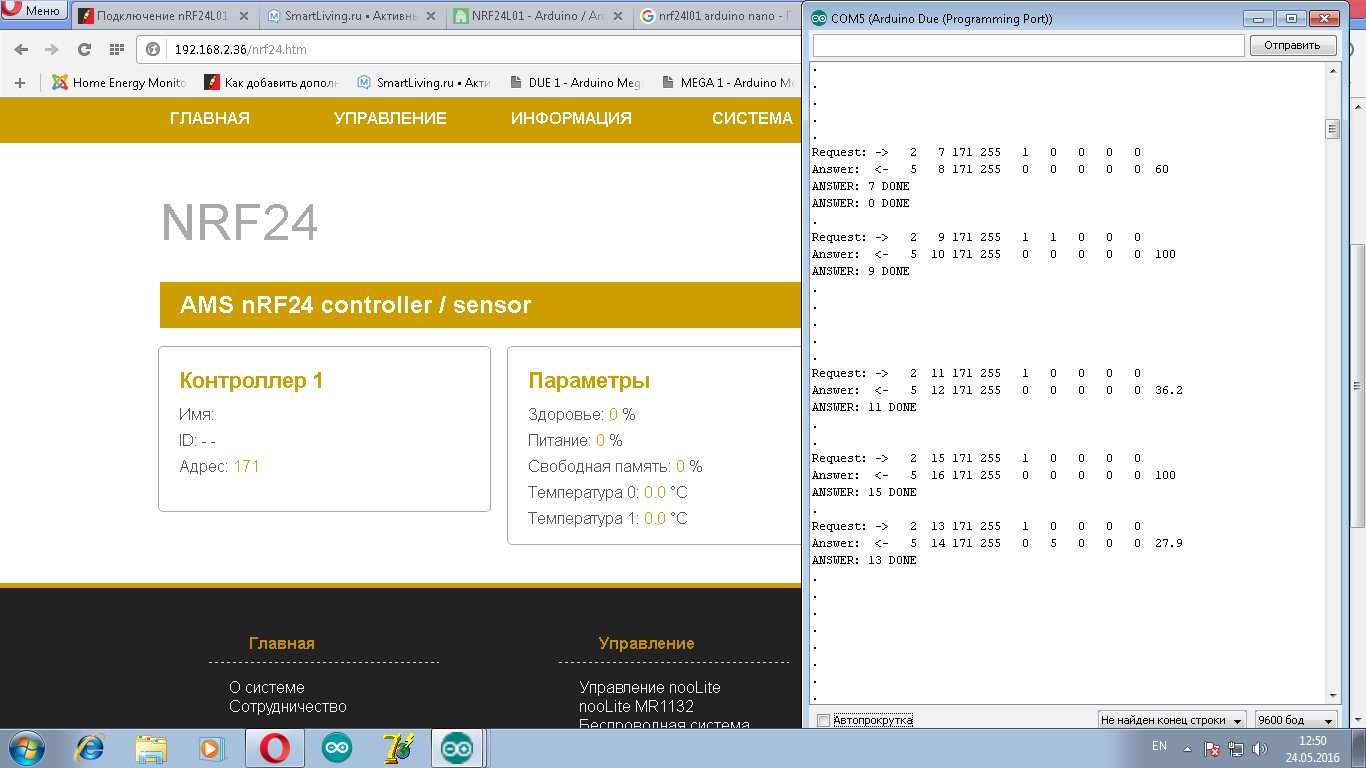Screen dimensions: 1366x768
Task: Switch to the "NRF24L01 - Arduino" tab
Action: pos(538,16)
